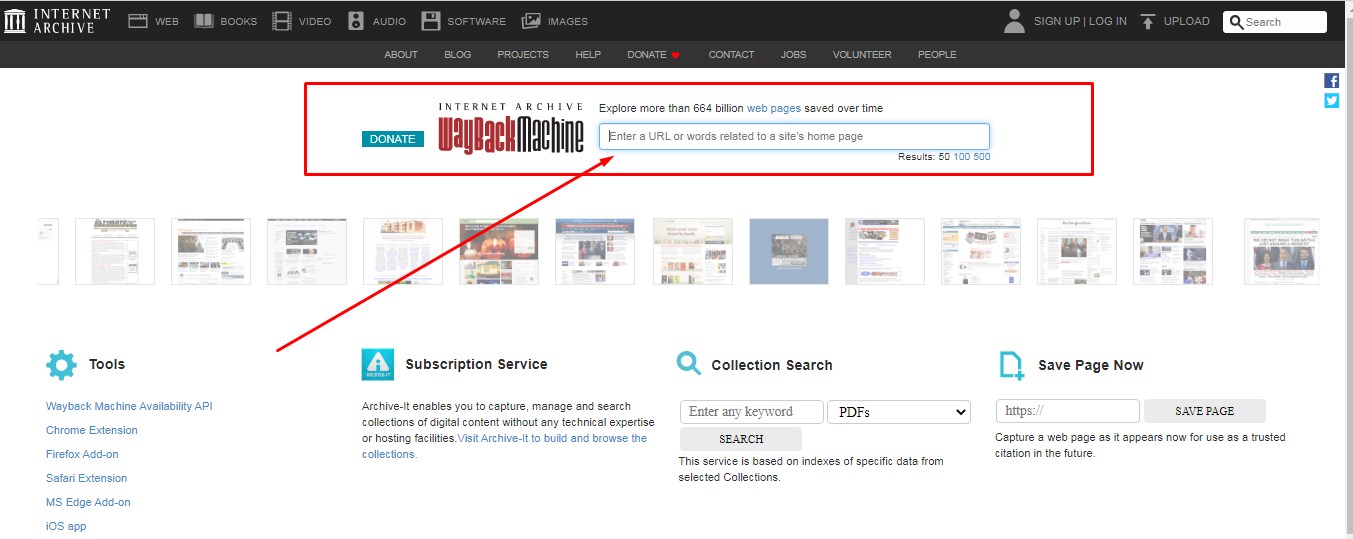
Task: Open the Blog menu item
Action: (x=457, y=55)
